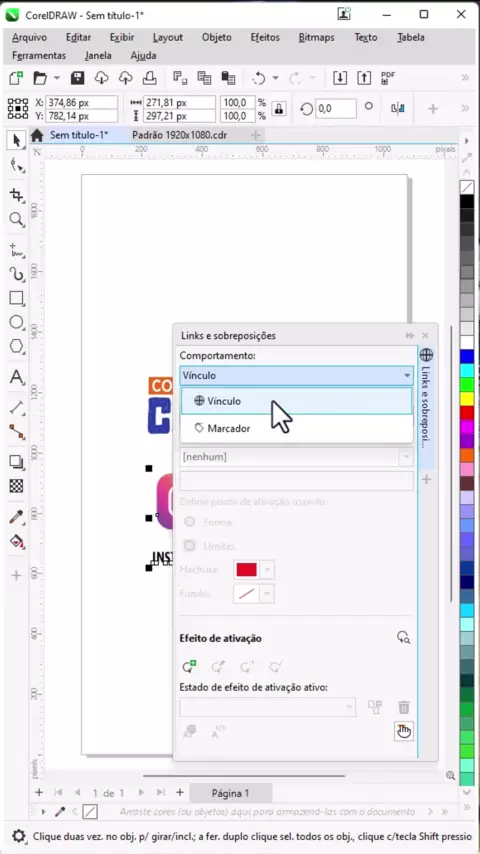480x854 pixels.
Task: Choose the Text tool
Action: coord(16,377)
